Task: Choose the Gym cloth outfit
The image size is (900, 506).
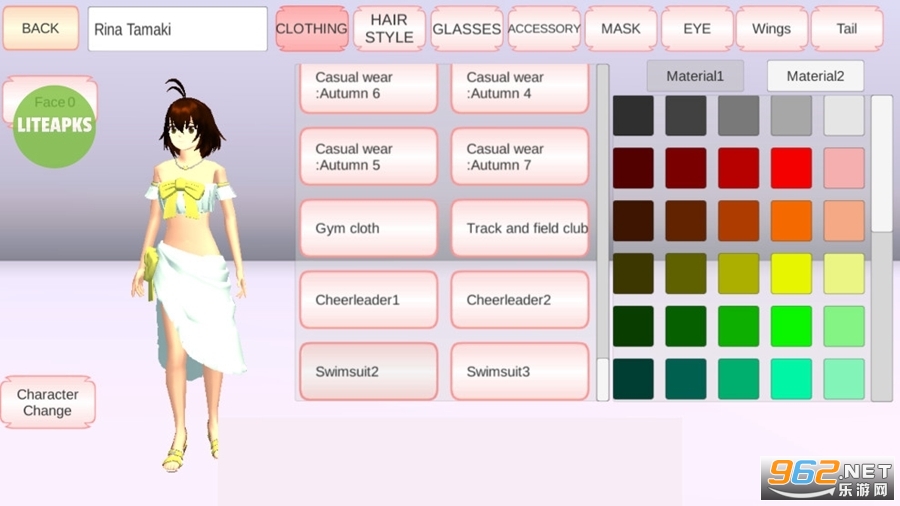Action: pos(368,228)
